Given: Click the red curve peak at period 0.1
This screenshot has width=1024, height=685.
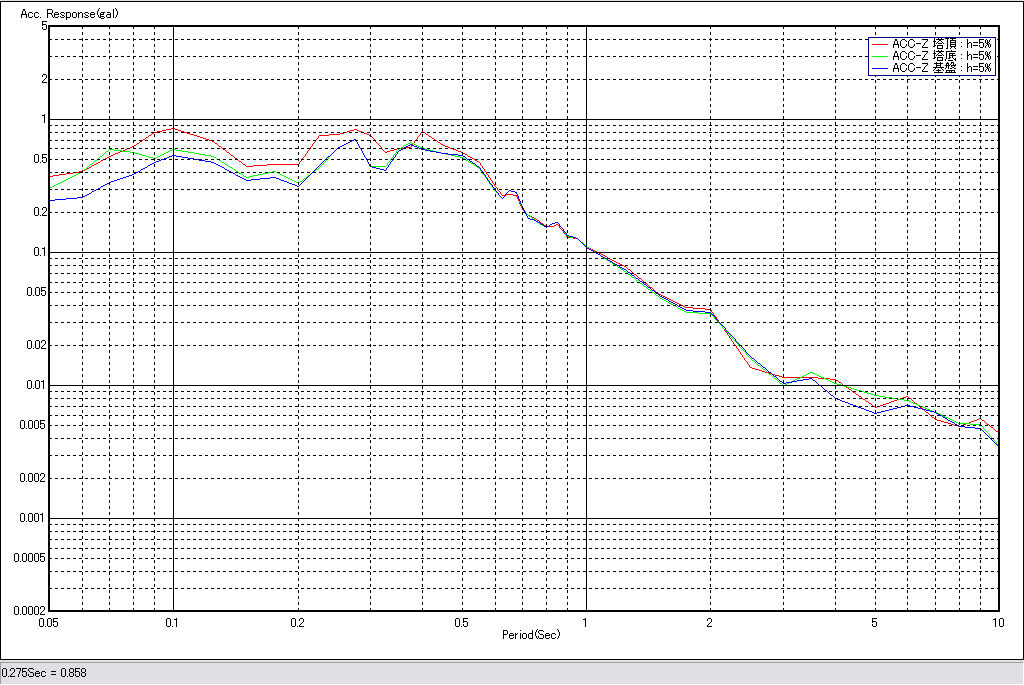Looking at the screenshot, I should [173, 128].
